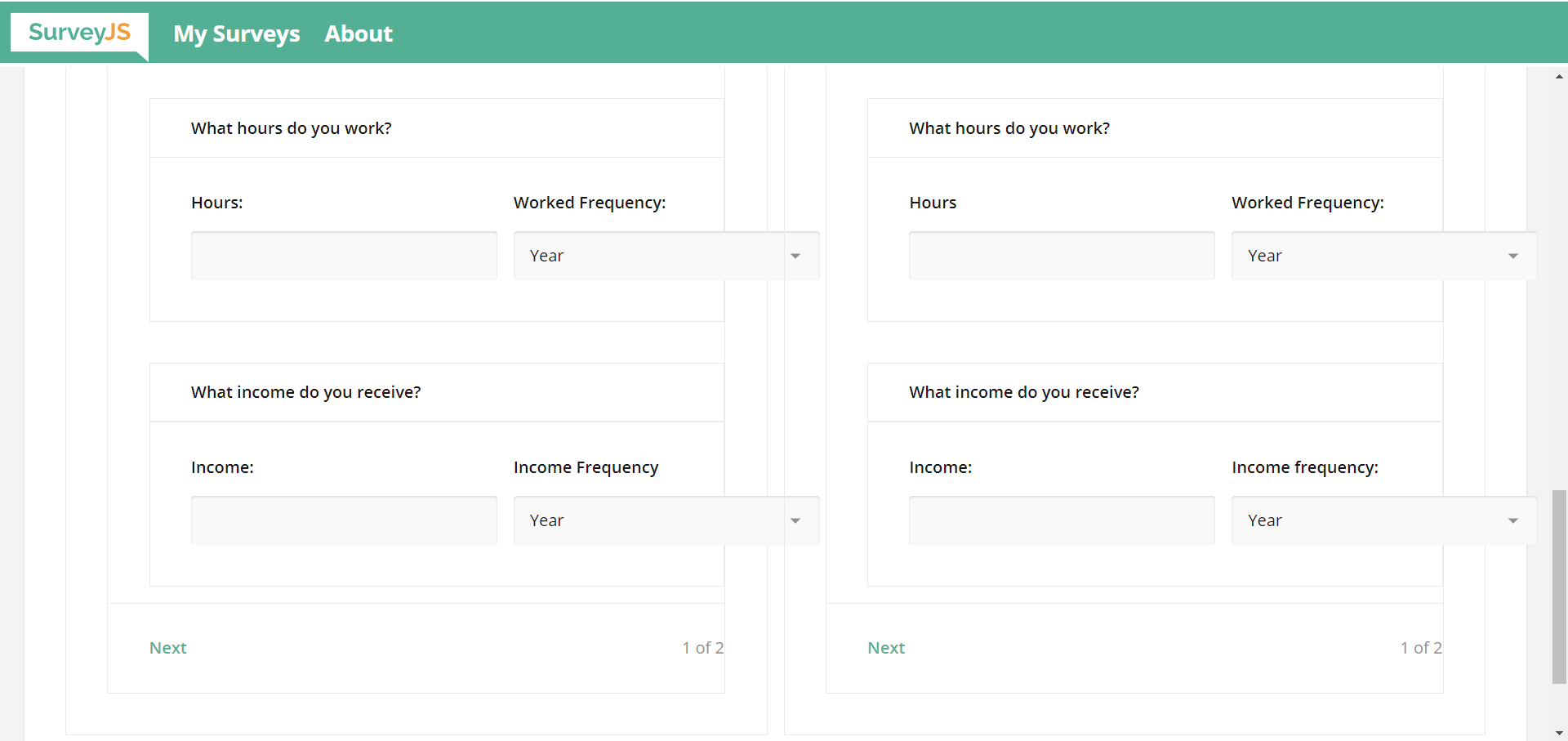This screenshot has height=741, width=1568.
Task: Open the My Surveys menu
Action: click(x=236, y=34)
